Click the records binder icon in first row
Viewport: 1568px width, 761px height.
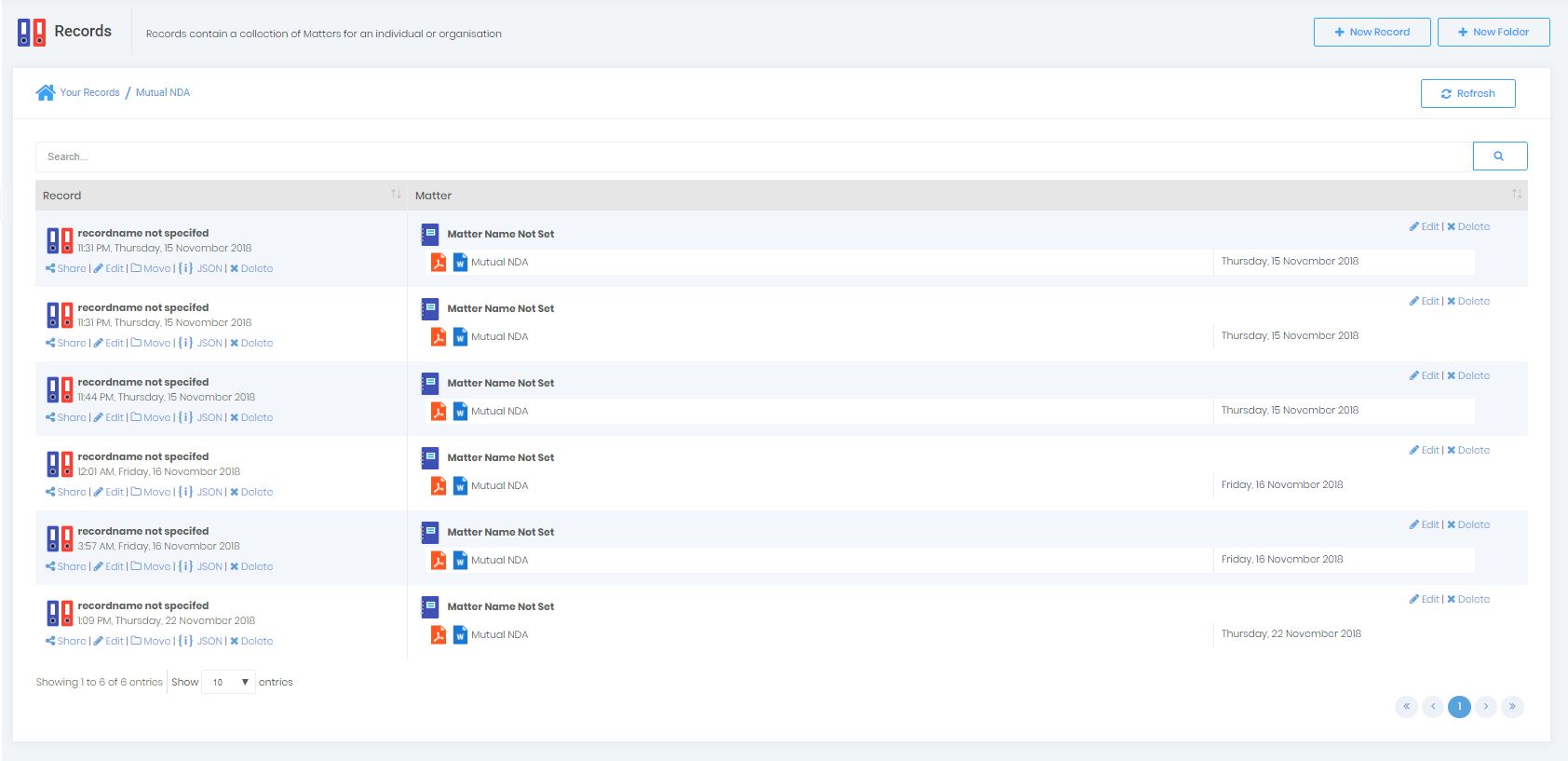click(x=60, y=241)
